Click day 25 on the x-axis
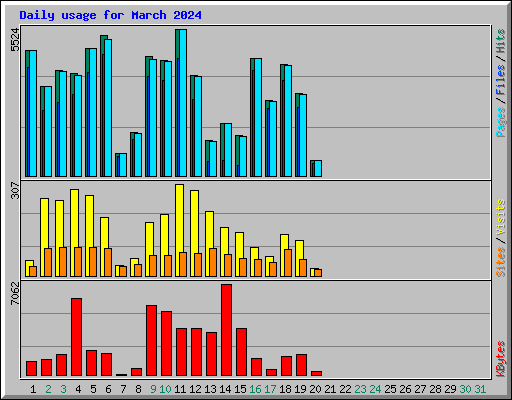The width and height of the screenshot is (512, 400). pyautogui.click(x=390, y=389)
